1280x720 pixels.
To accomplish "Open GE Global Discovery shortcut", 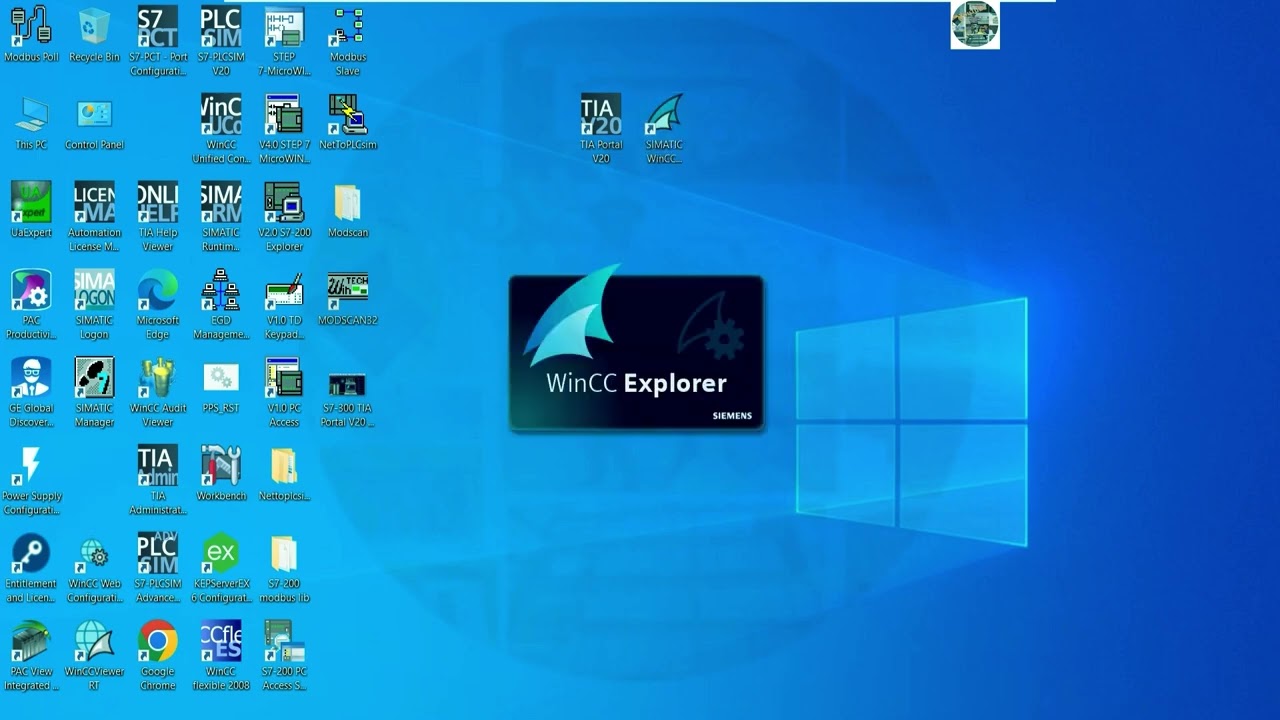I will [31, 393].
